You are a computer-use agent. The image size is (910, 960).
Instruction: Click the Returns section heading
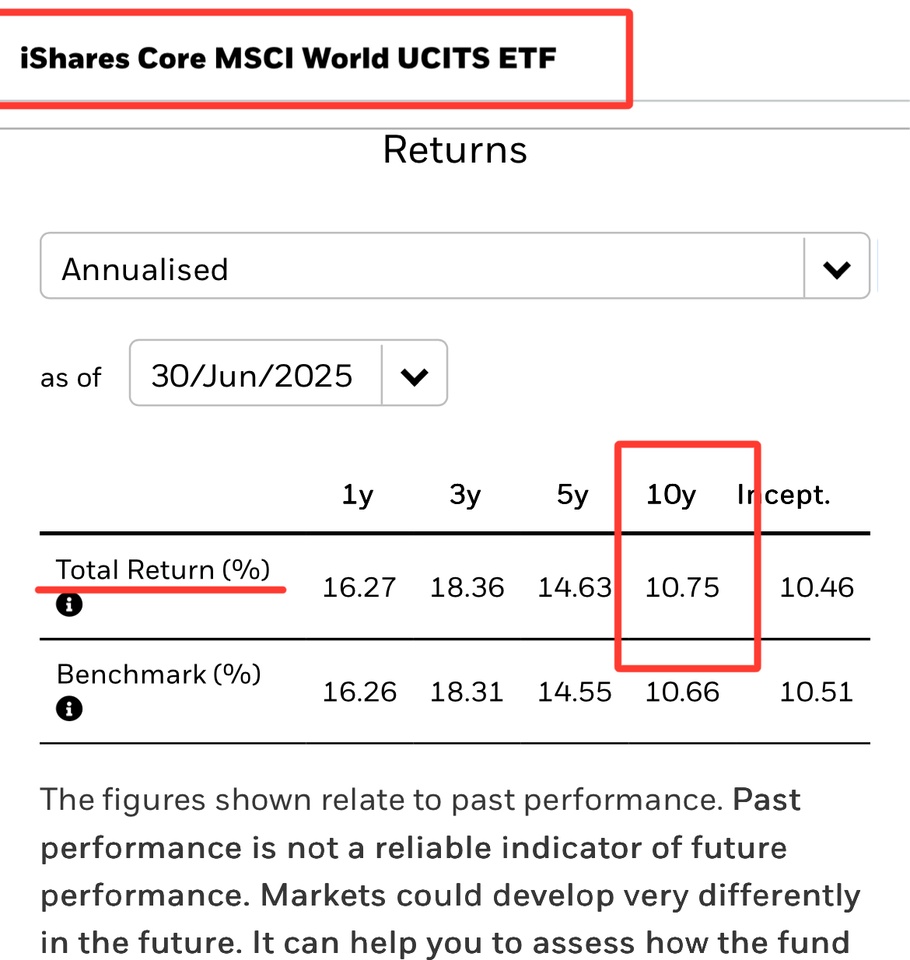[455, 149]
